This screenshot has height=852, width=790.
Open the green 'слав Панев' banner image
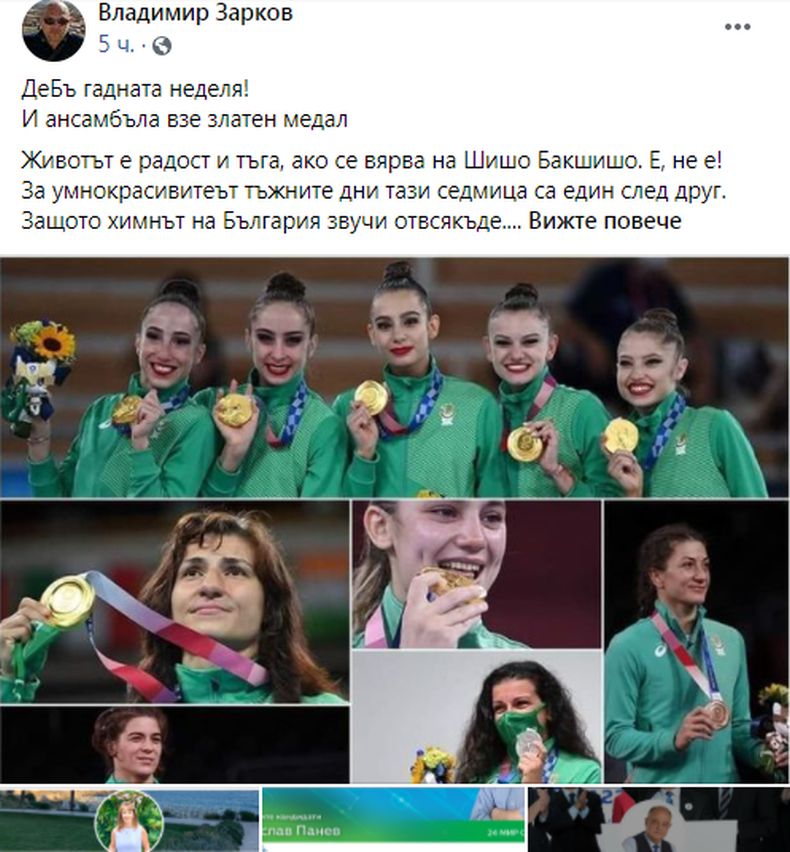click(393, 820)
